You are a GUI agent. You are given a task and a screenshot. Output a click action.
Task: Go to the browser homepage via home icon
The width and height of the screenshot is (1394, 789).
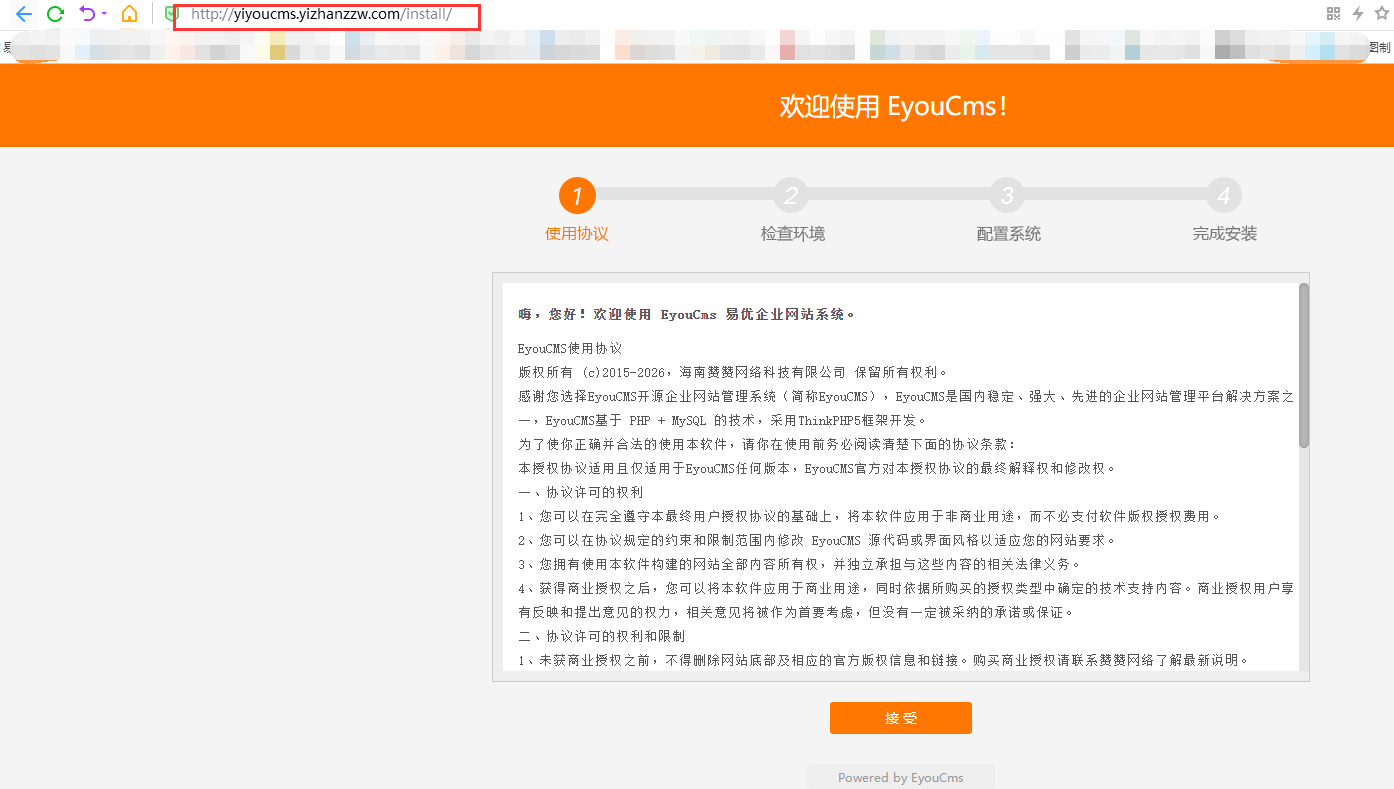pyautogui.click(x=128, y=14)
